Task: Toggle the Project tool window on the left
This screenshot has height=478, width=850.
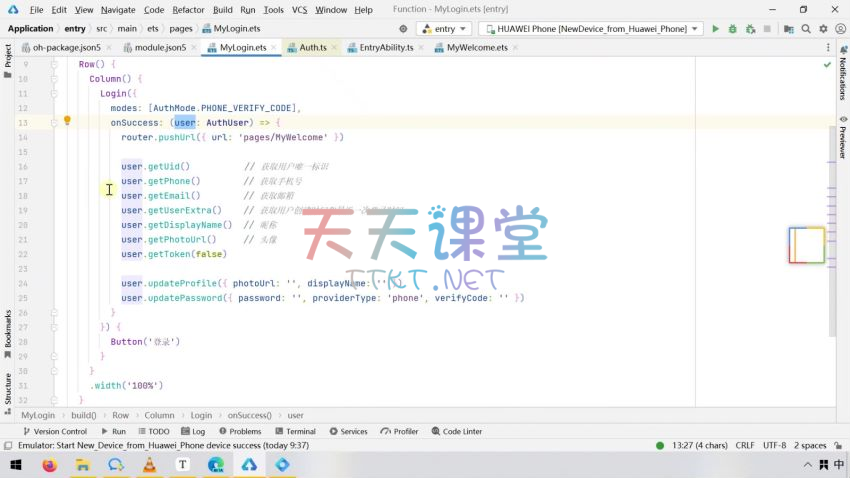Action: pyautogui.click(x=8, y=58)
